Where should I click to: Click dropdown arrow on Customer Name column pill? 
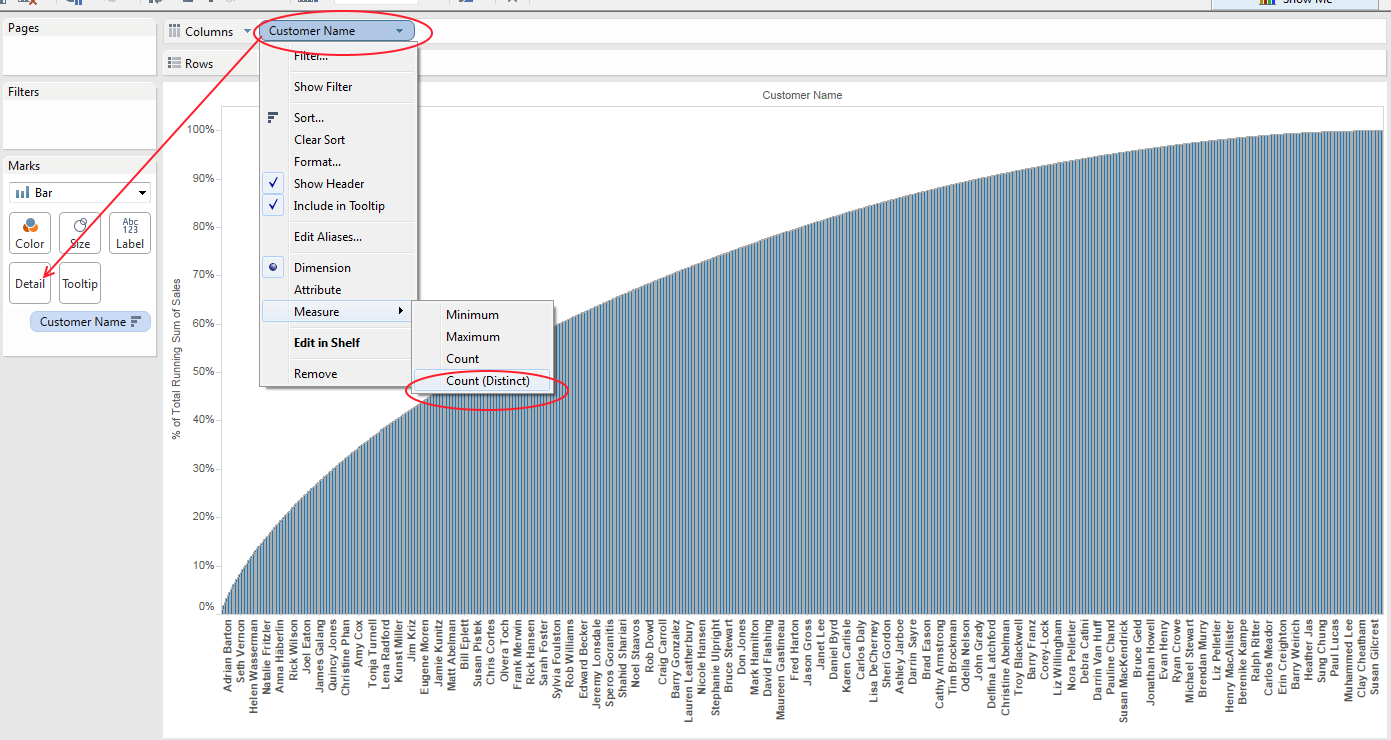399,31
